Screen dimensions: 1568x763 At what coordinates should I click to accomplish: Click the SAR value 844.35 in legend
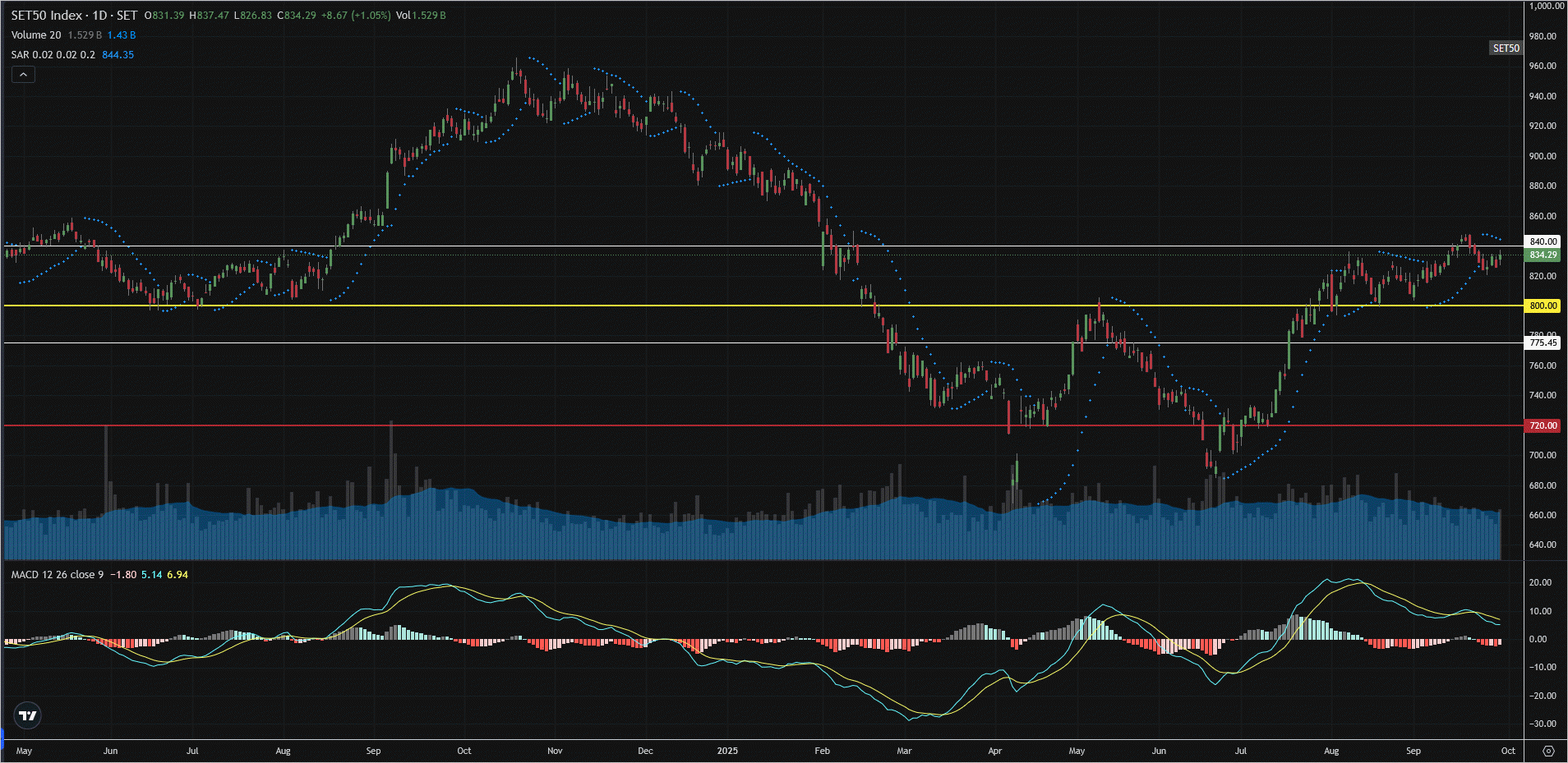tap(118, 55)
